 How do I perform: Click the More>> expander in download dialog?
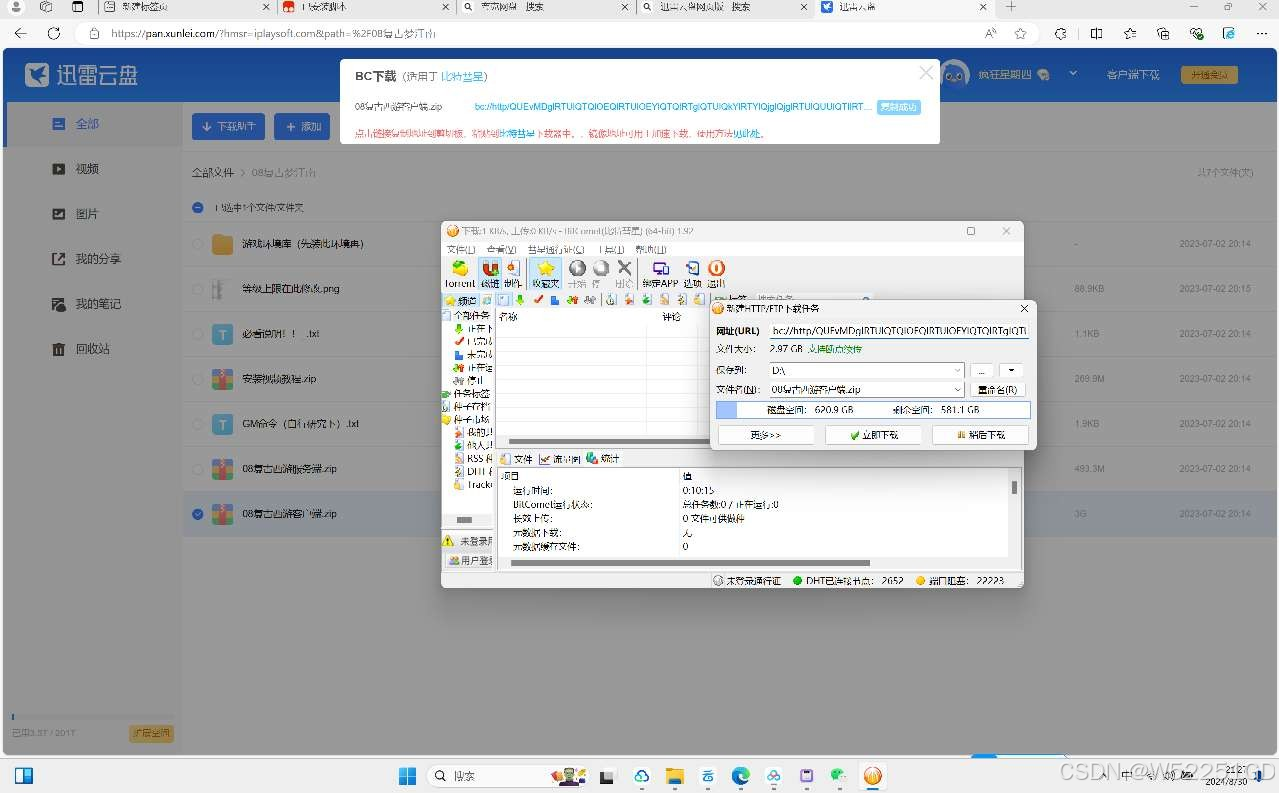765,435
